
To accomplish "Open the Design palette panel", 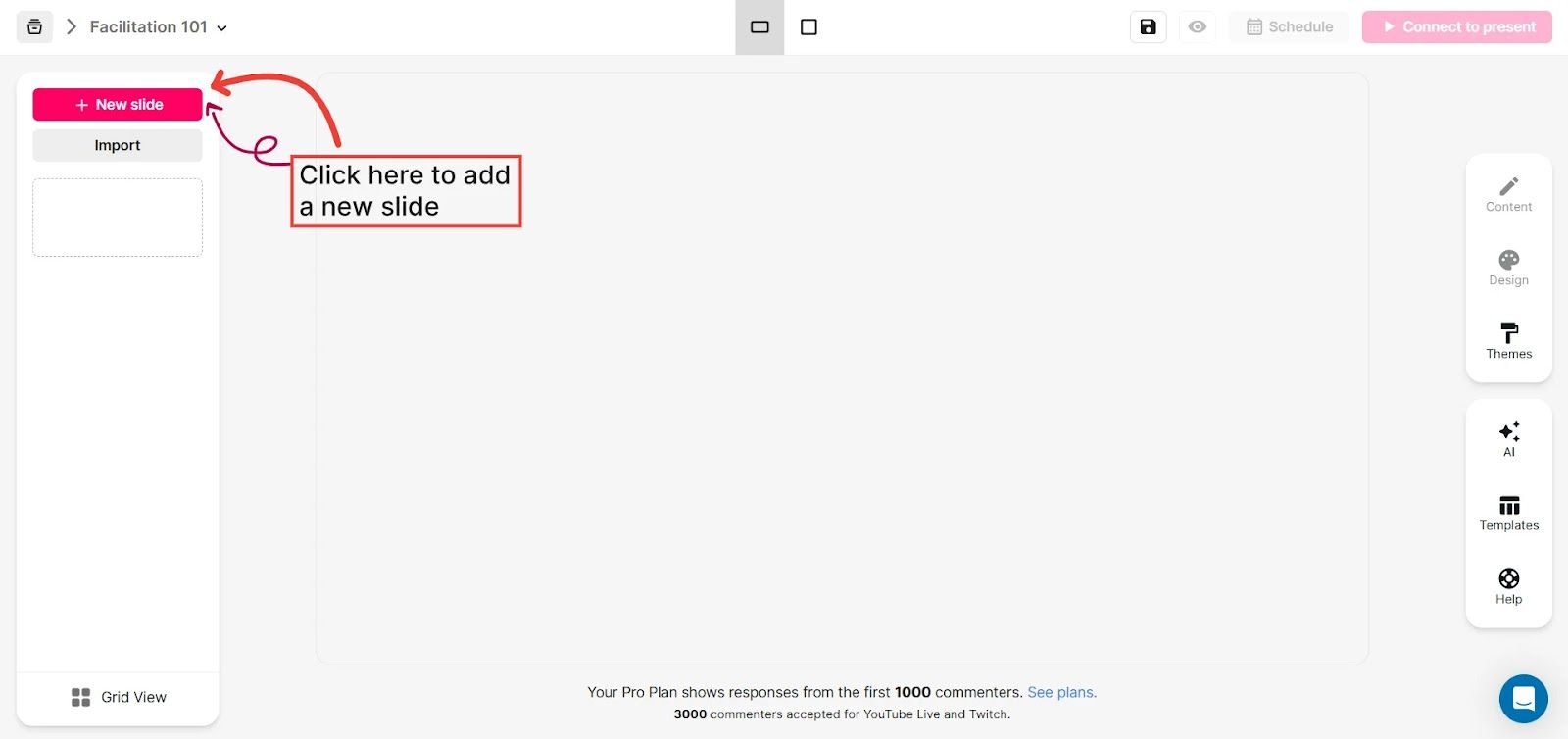I will [1508, 268].
